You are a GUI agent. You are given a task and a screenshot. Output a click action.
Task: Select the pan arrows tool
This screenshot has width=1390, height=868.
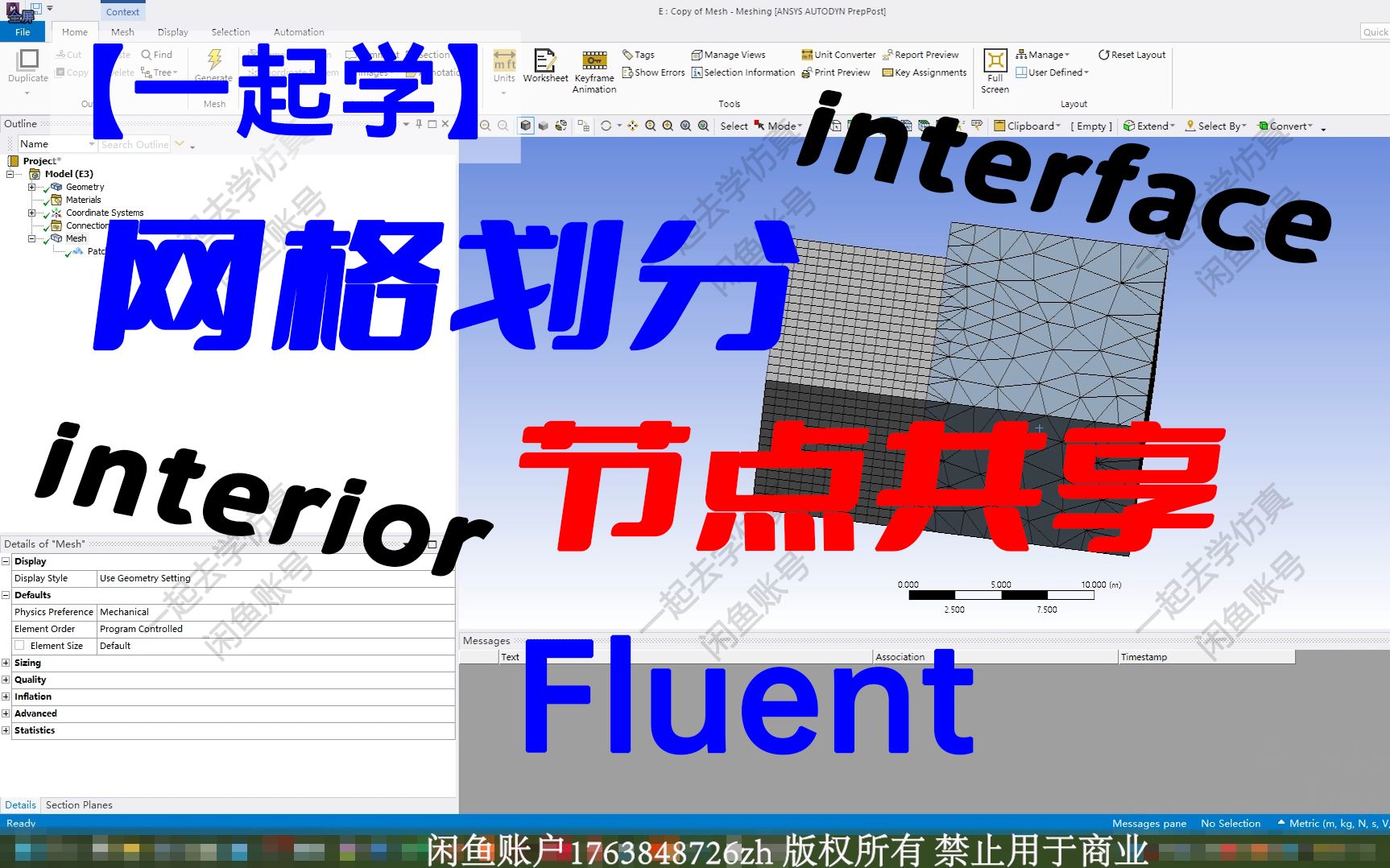[632, 126]
